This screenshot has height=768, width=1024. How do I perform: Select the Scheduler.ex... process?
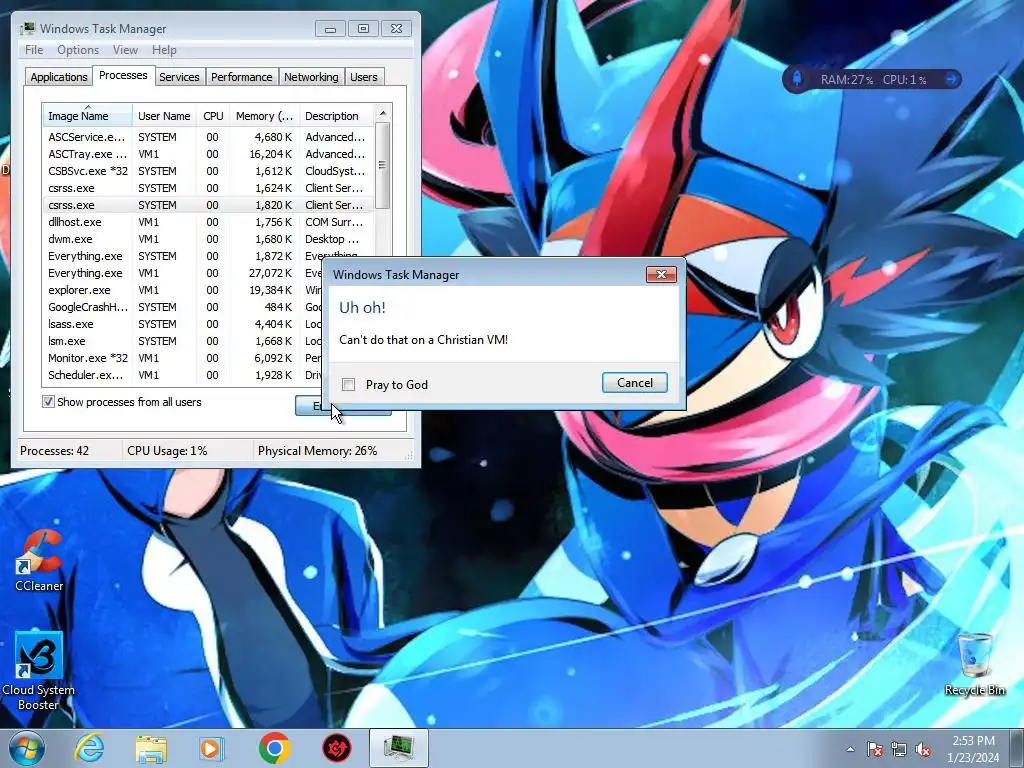click(x=183, y=375)
